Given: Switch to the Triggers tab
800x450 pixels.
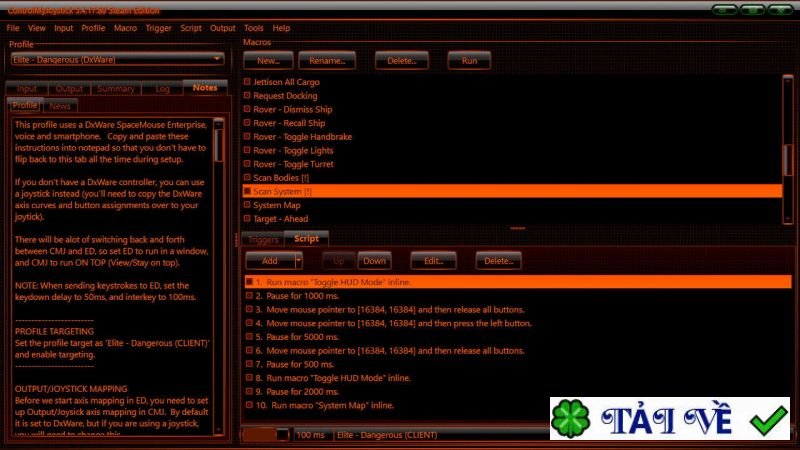Looking at the screenshot, I should 263,239.
